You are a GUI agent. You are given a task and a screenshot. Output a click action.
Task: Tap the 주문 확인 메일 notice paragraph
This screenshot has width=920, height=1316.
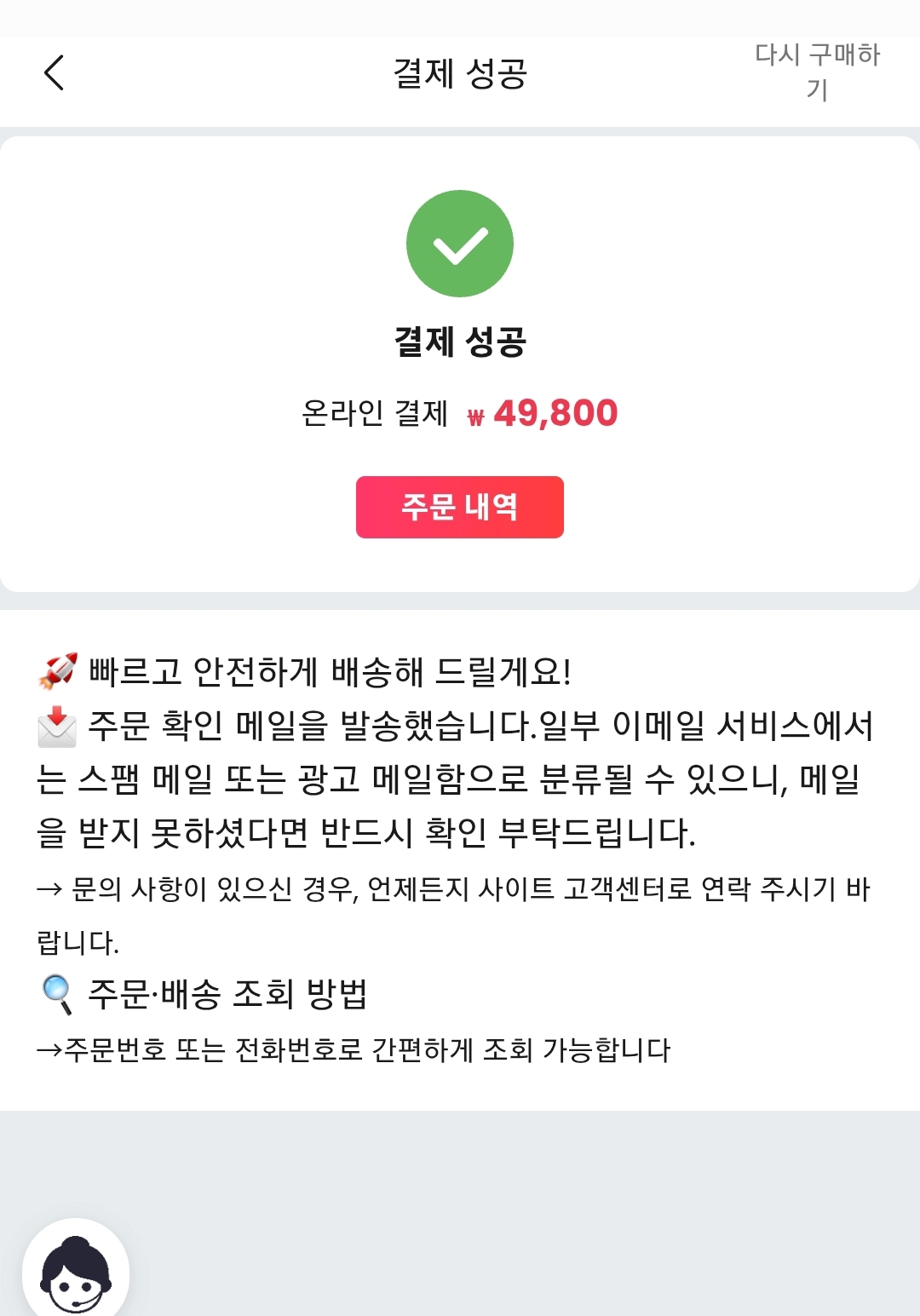(457, 779)
